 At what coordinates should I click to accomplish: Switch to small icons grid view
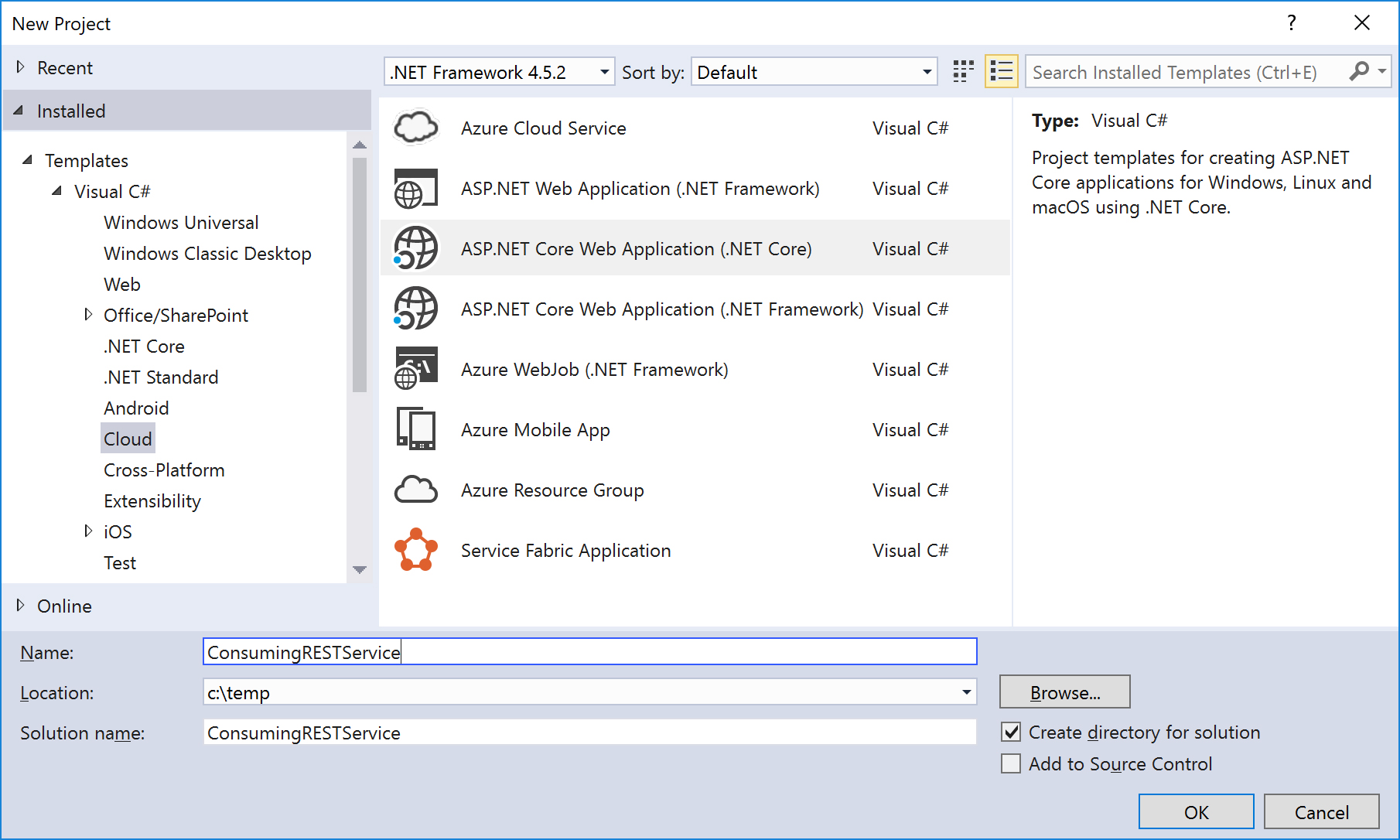coord(963,72)
